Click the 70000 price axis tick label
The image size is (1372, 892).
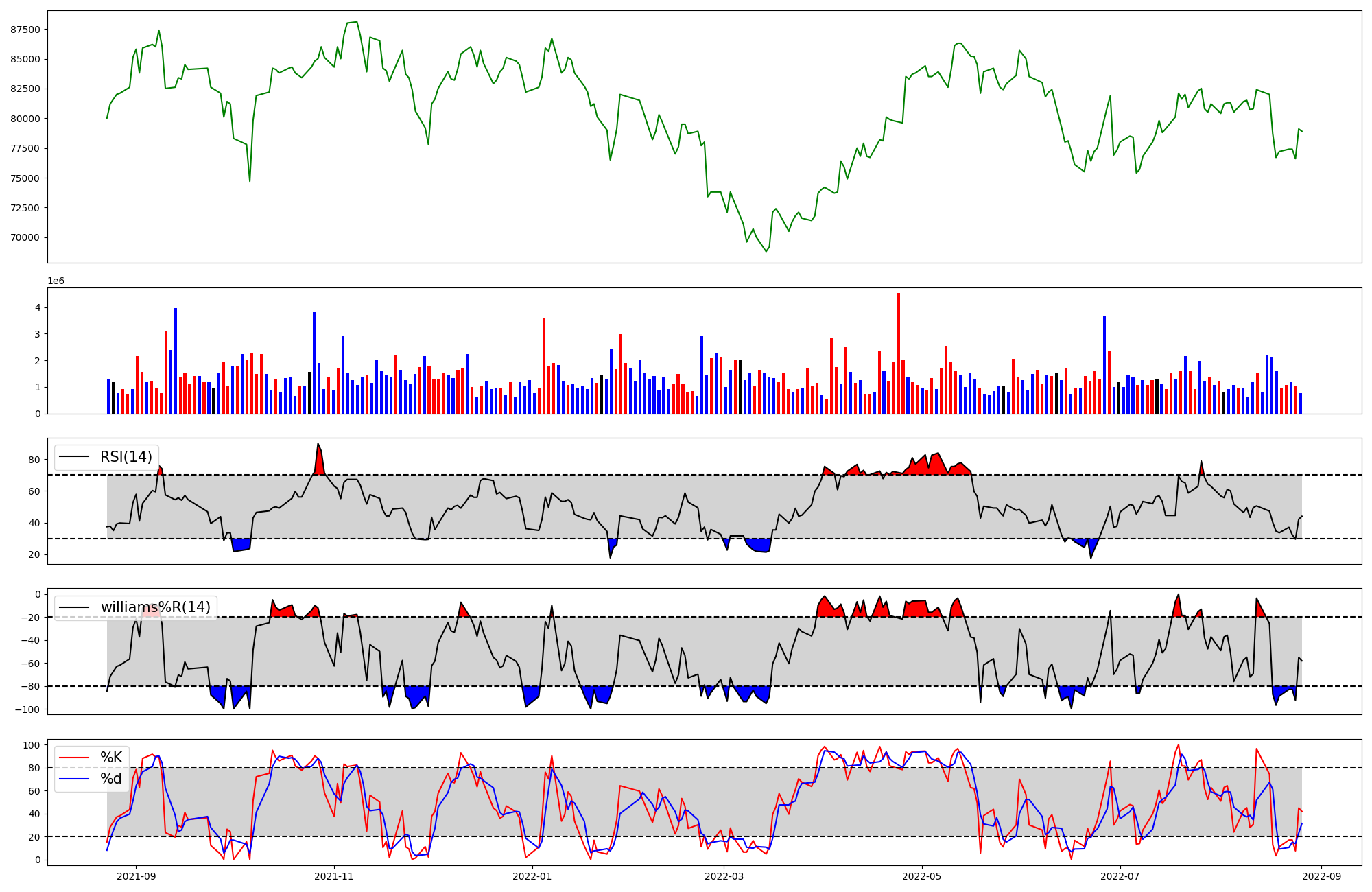coord(25,238)
